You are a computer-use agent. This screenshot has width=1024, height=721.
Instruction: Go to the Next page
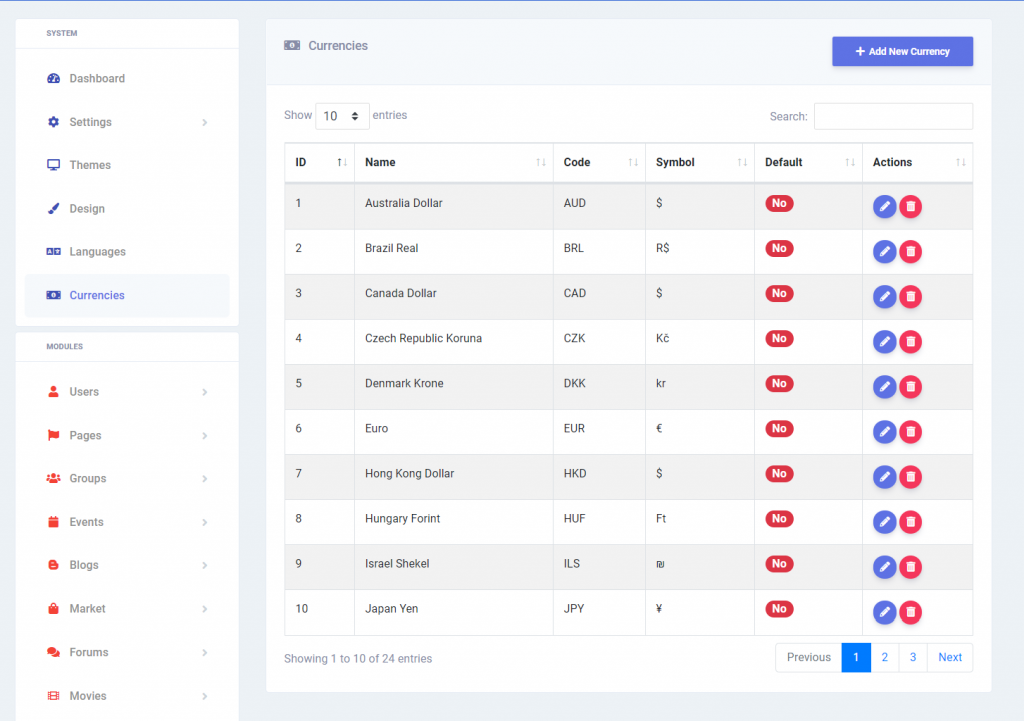click(x=950, y=658)
